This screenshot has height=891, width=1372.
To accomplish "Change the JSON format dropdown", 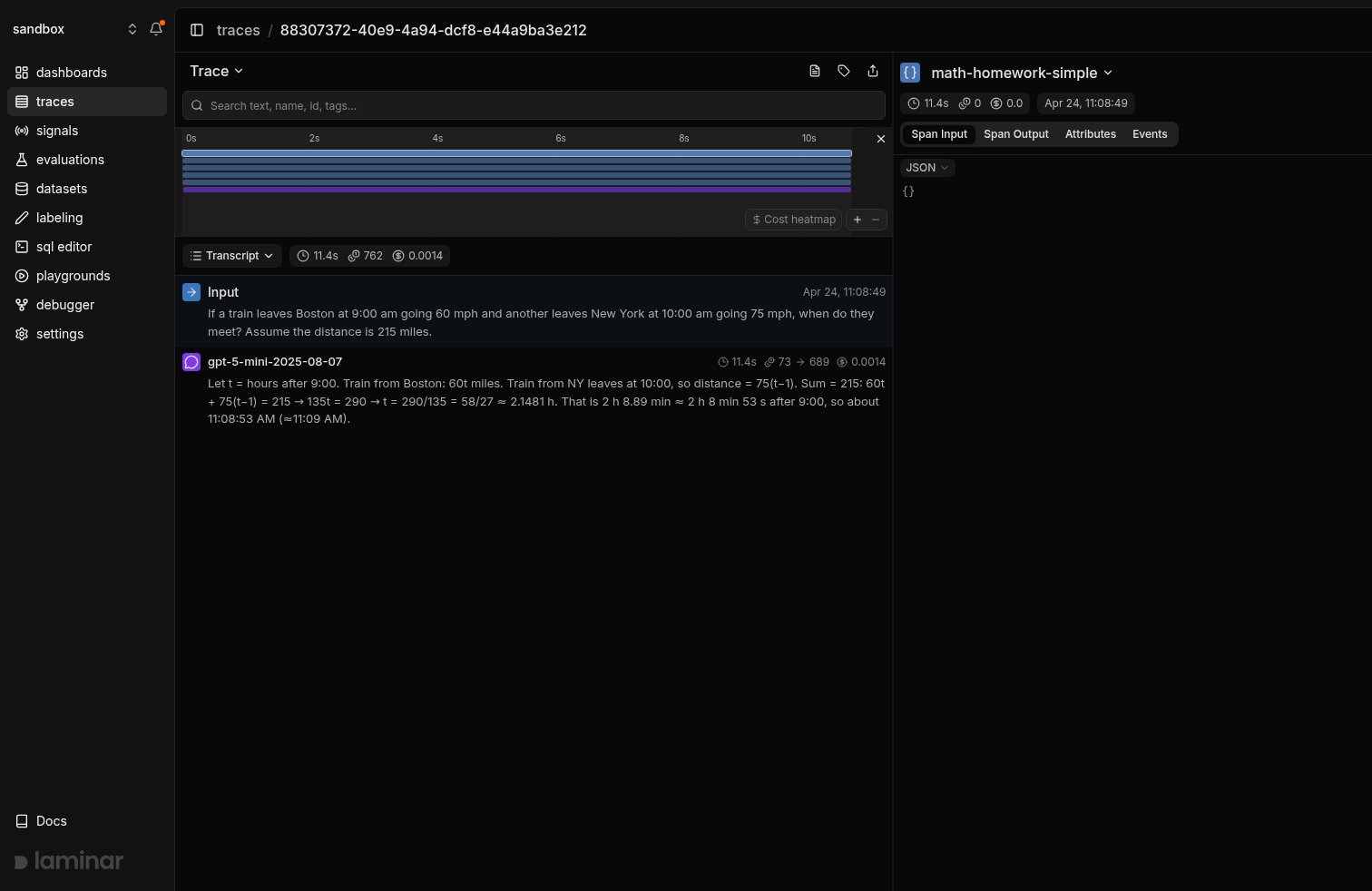I will tap(927, 168).
